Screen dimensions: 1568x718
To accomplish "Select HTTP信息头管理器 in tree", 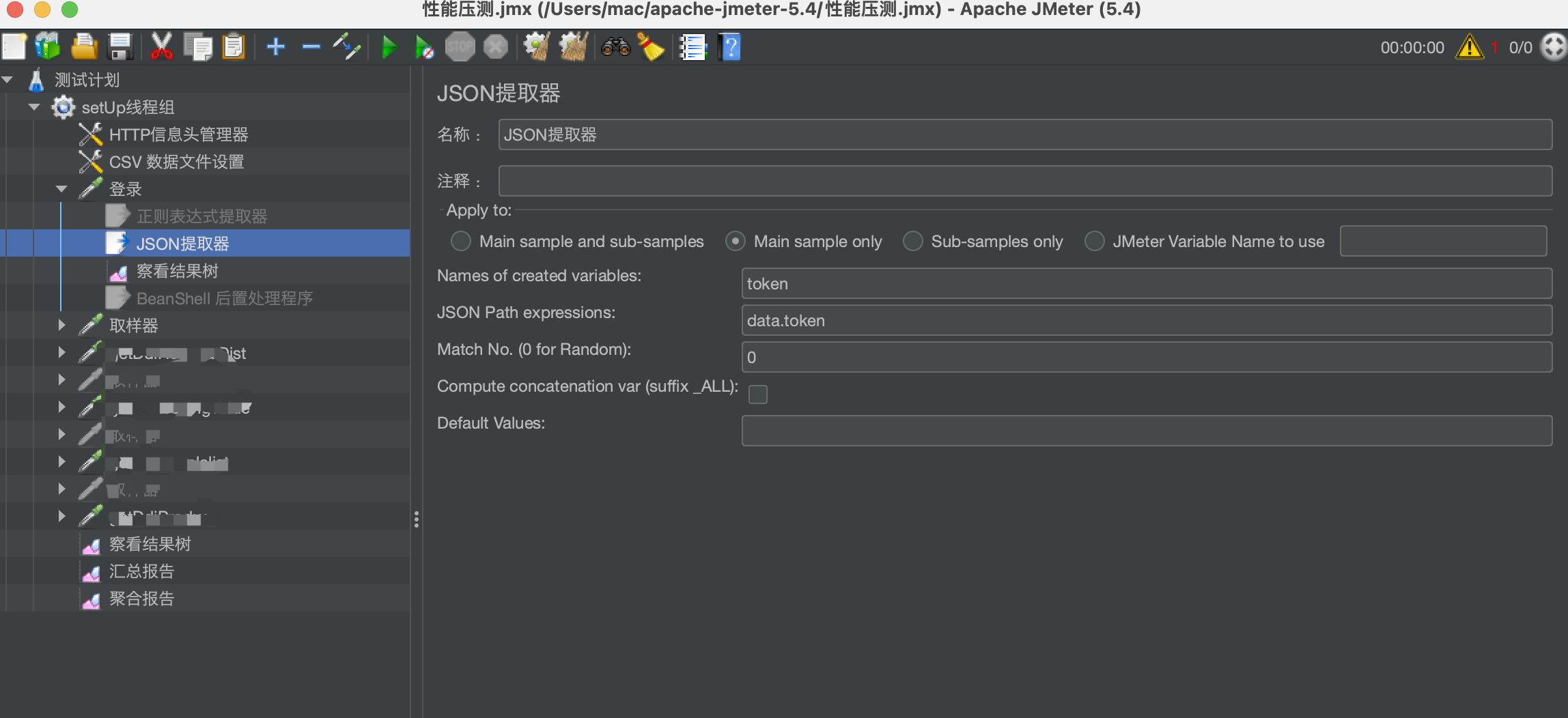I will point(178,134).
